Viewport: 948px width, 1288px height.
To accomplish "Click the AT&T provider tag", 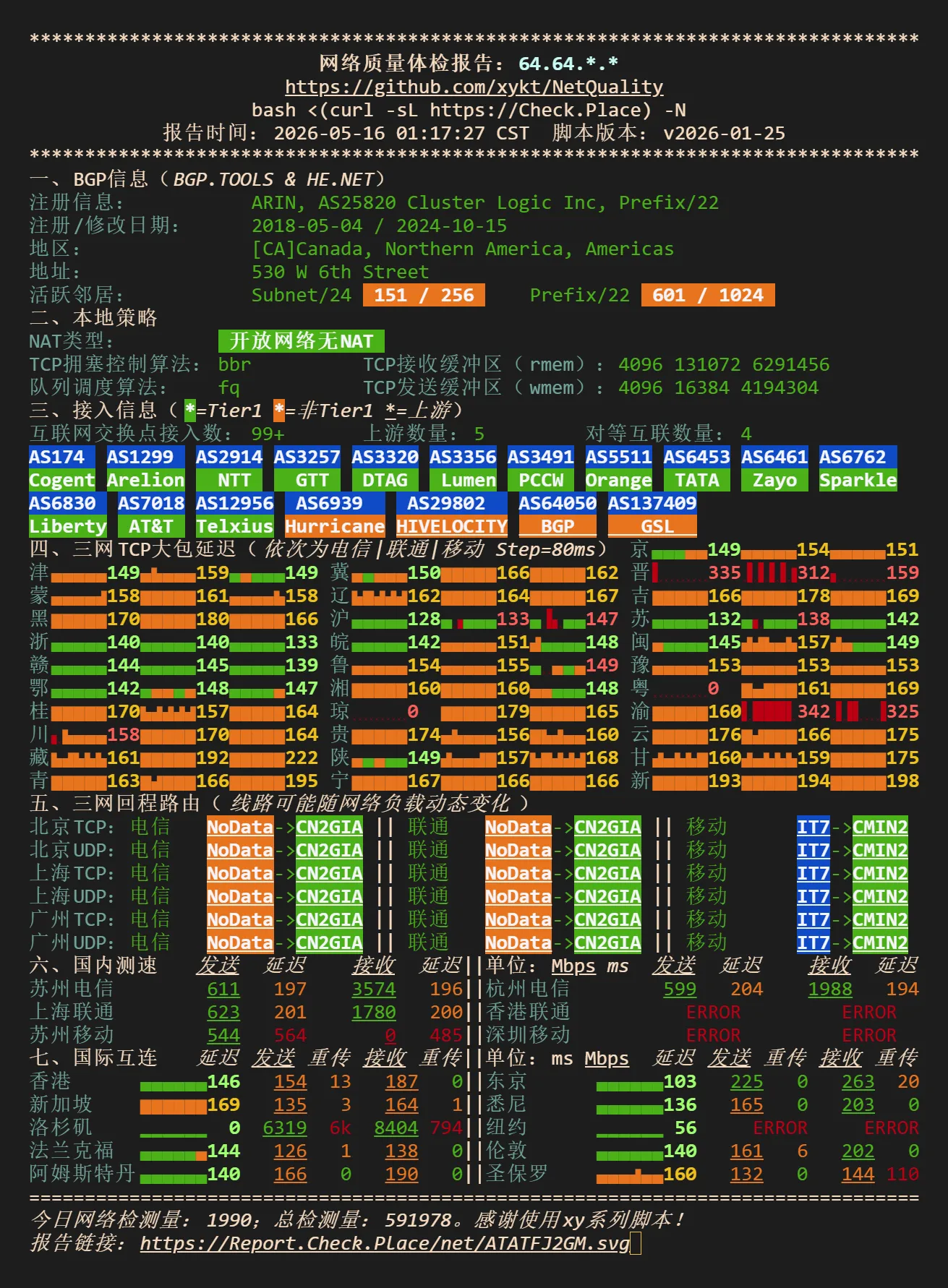I will 151,526.
